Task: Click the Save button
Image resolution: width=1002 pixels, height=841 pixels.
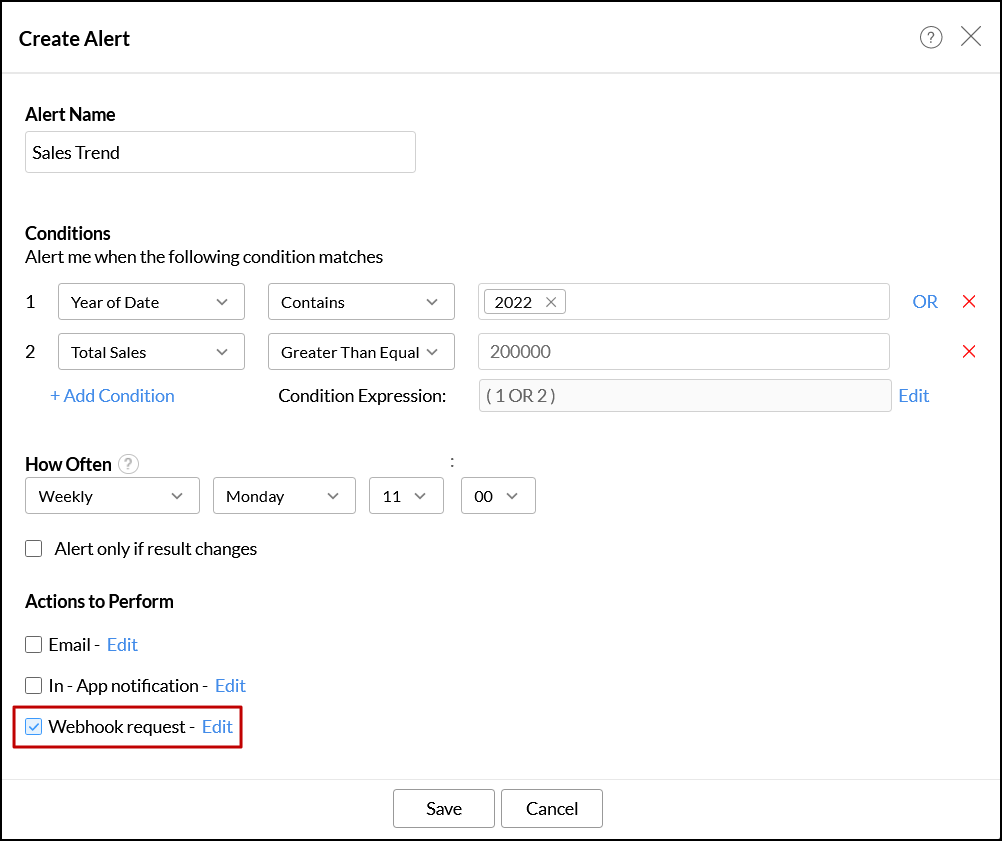Action: [444, 809]
